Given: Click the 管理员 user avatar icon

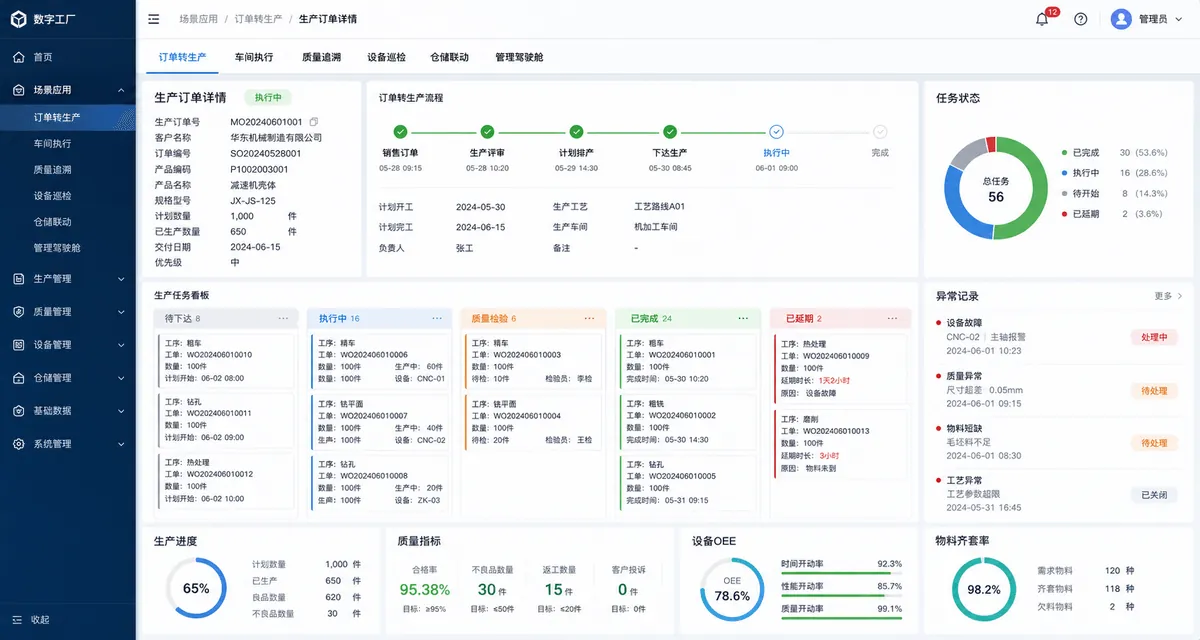Looking at the screenshot, I should tap(1121, 19).
